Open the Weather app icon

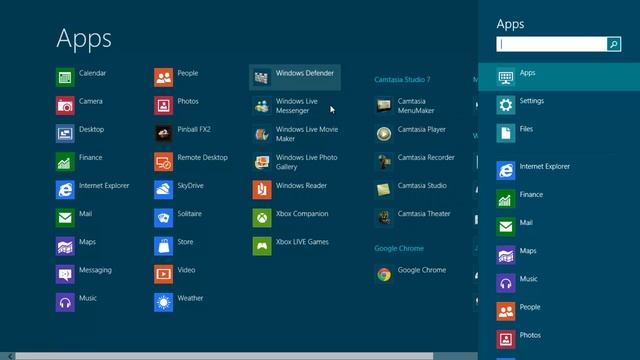pos(164,303)
